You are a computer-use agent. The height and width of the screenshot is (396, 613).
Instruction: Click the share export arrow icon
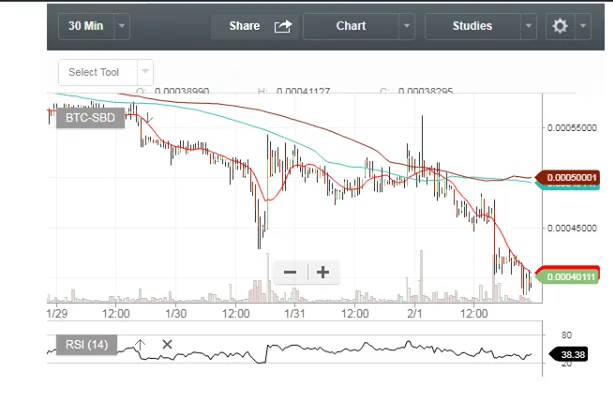coord(283,26)
